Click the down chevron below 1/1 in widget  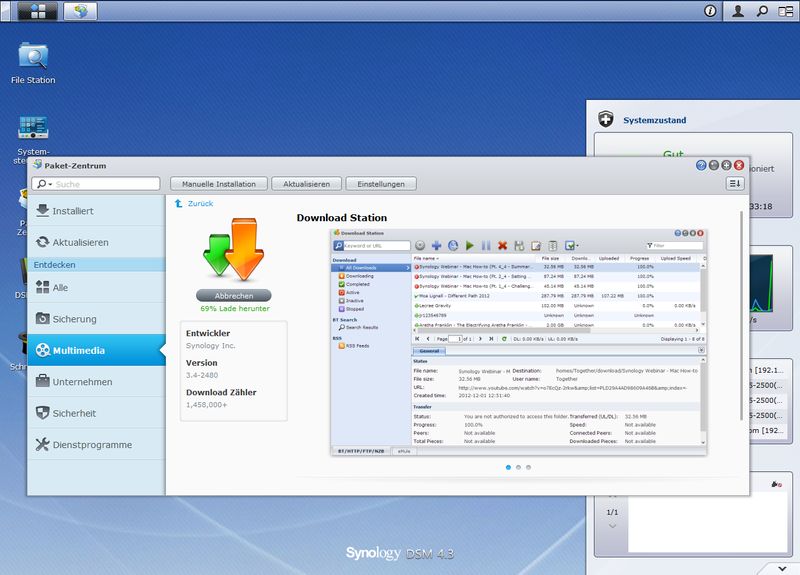612,526
